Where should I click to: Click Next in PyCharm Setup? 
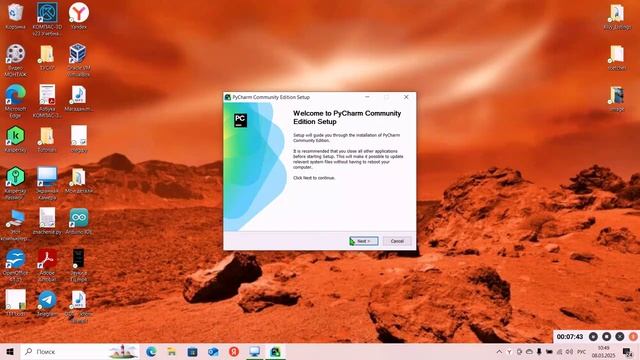pyautogui.click(x=363, y=241)
